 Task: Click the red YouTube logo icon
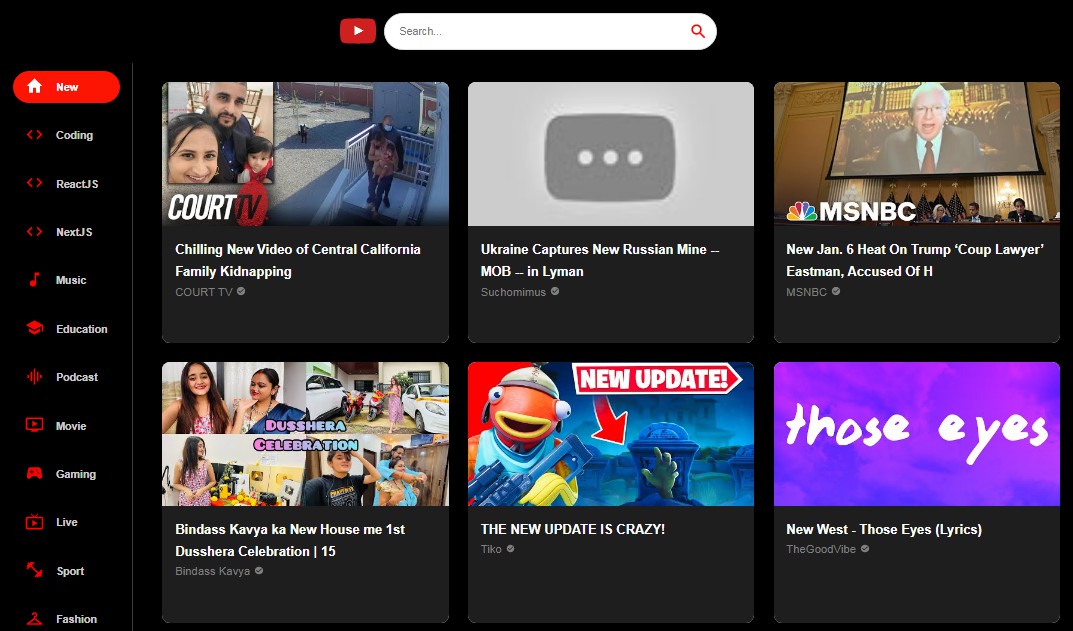click(357, 31)
